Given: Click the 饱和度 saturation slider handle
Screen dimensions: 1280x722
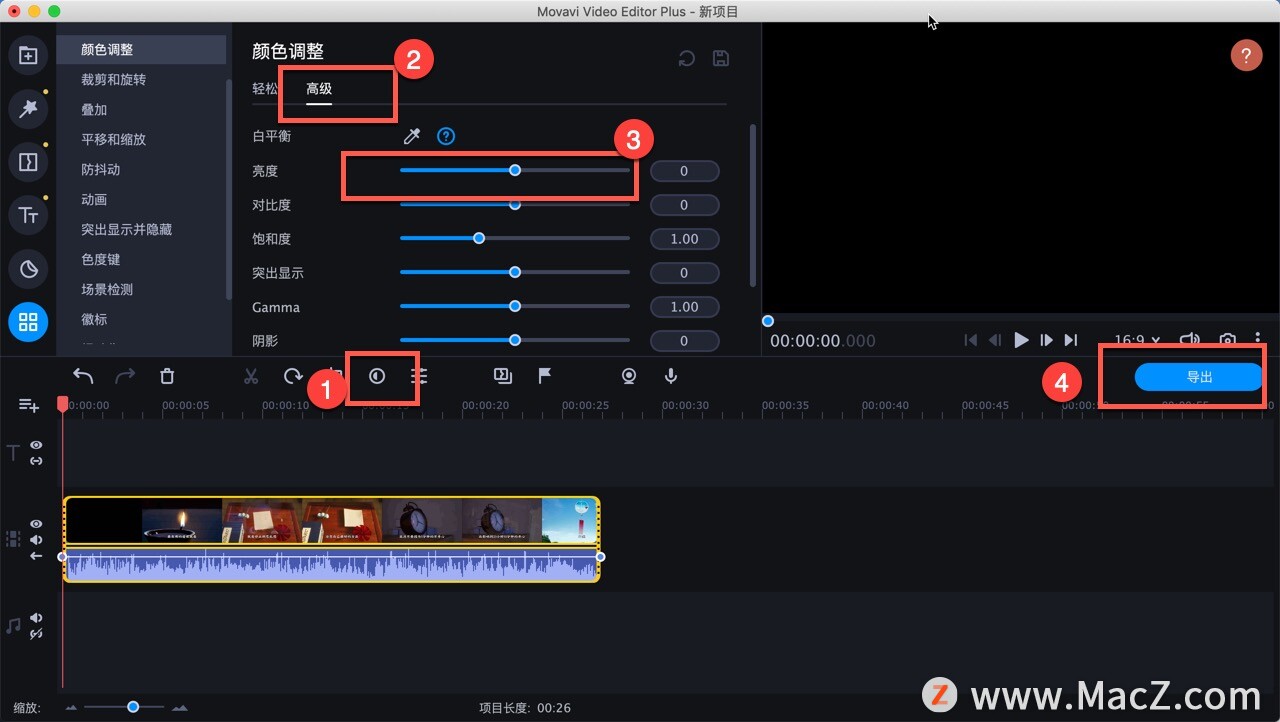Looking at the screenshot, I should tap(479, 238).
